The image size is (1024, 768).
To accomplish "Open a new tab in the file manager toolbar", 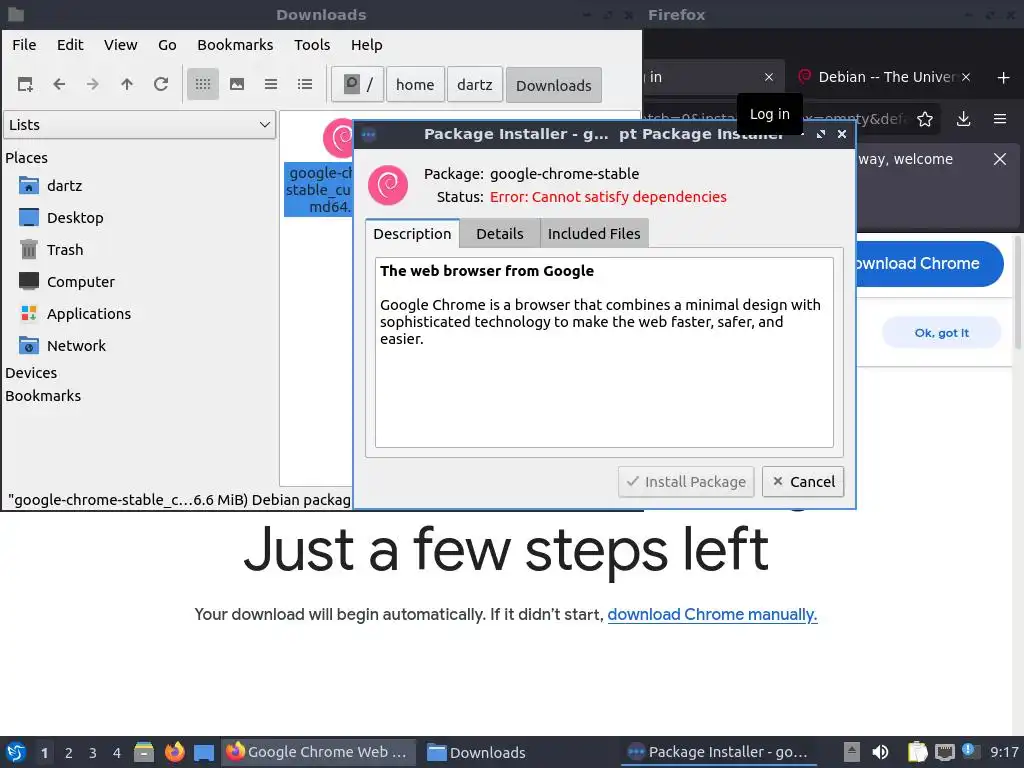I will [25, 84].
